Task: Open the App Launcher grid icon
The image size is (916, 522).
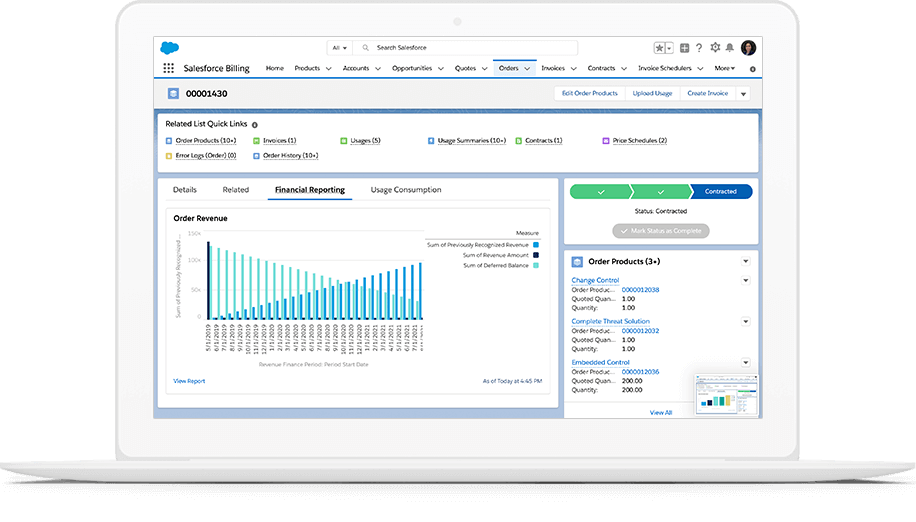Action: pos(168,68)
